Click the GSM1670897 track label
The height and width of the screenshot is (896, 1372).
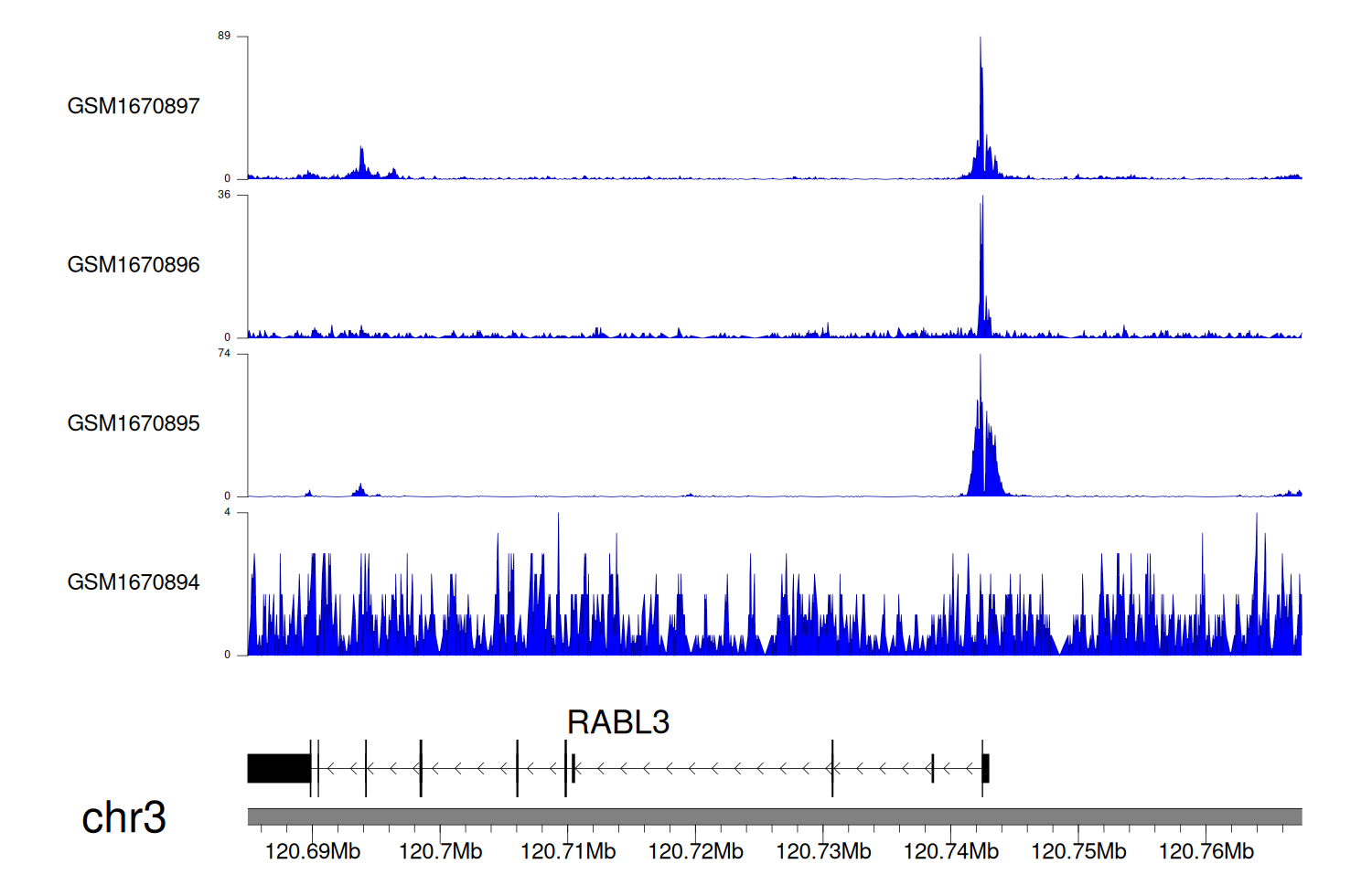134,106
